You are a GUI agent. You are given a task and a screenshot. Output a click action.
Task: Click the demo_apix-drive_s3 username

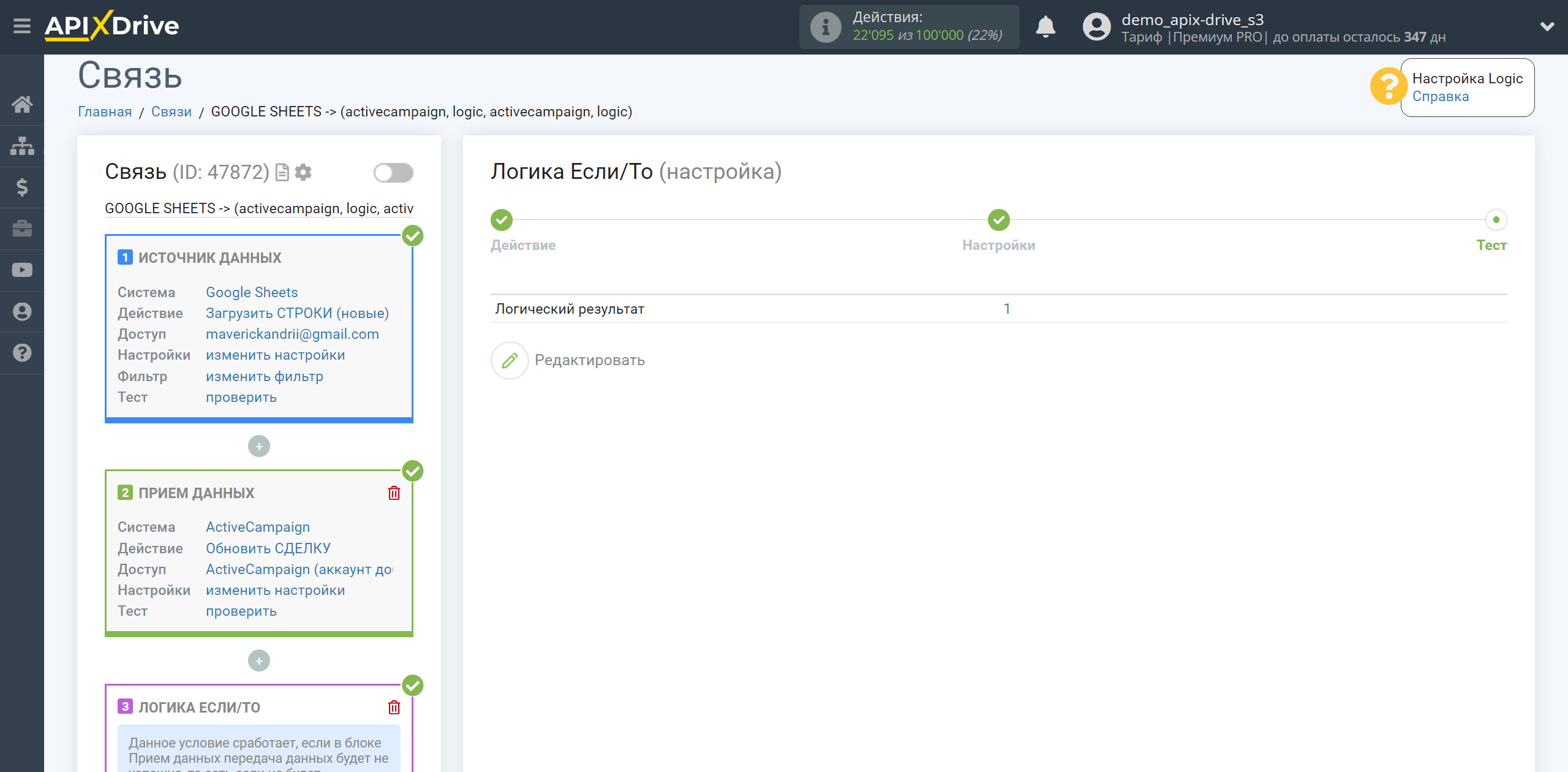click(x=1192, y=20)
